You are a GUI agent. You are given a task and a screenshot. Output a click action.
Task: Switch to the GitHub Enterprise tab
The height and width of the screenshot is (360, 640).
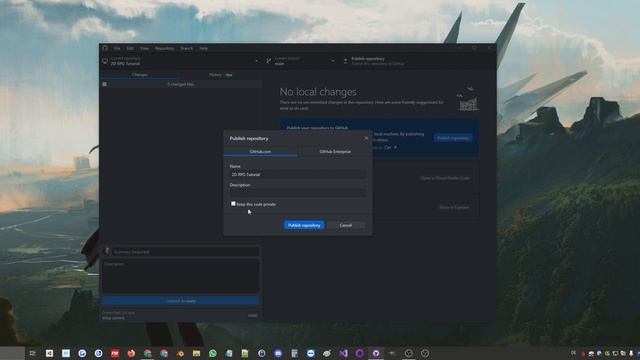[335, 151]
